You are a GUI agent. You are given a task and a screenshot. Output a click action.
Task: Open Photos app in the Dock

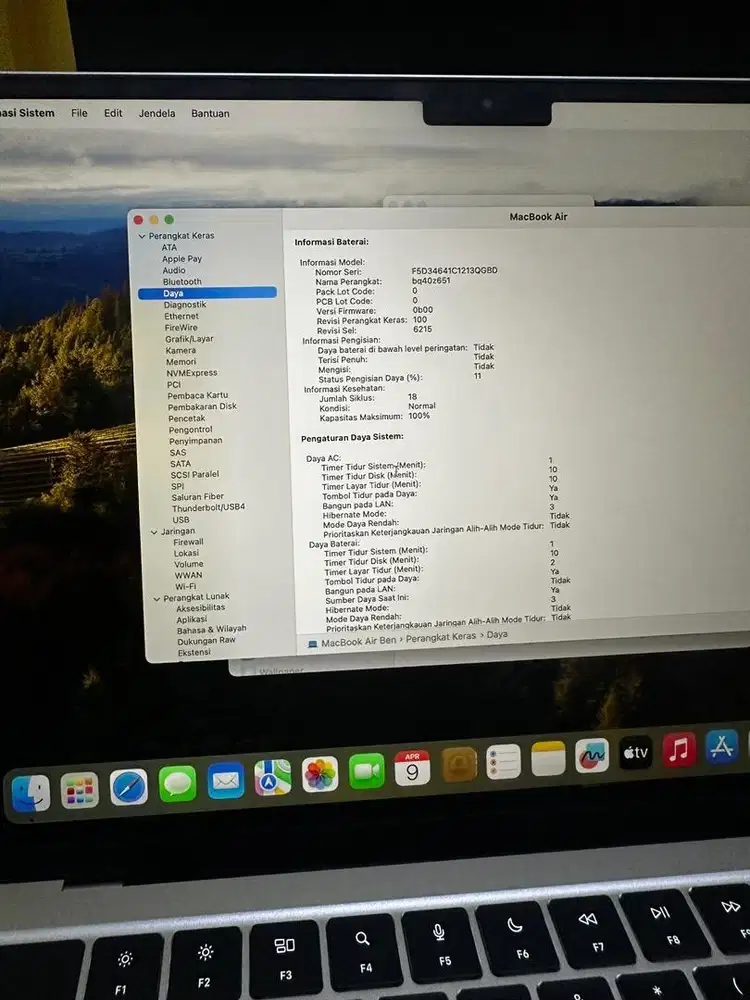pos(320,774)
